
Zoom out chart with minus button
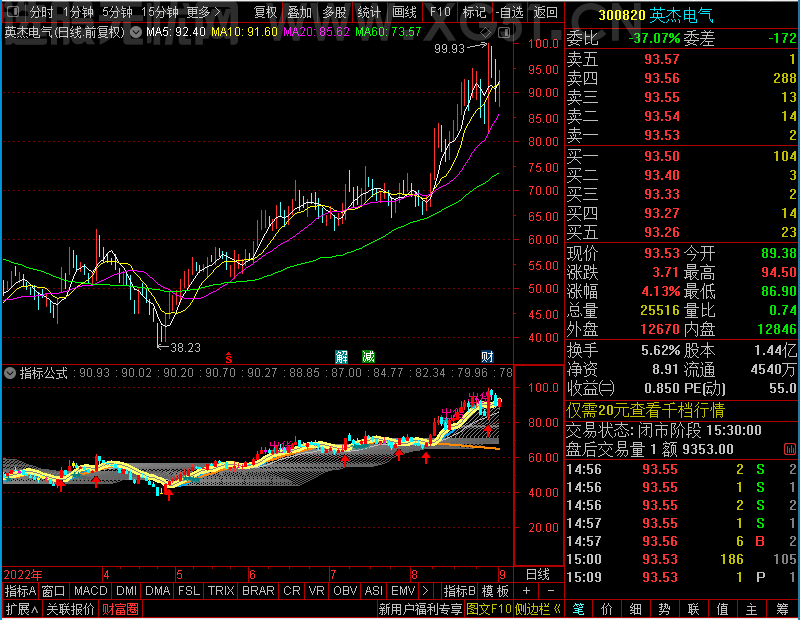coord(551,591)
